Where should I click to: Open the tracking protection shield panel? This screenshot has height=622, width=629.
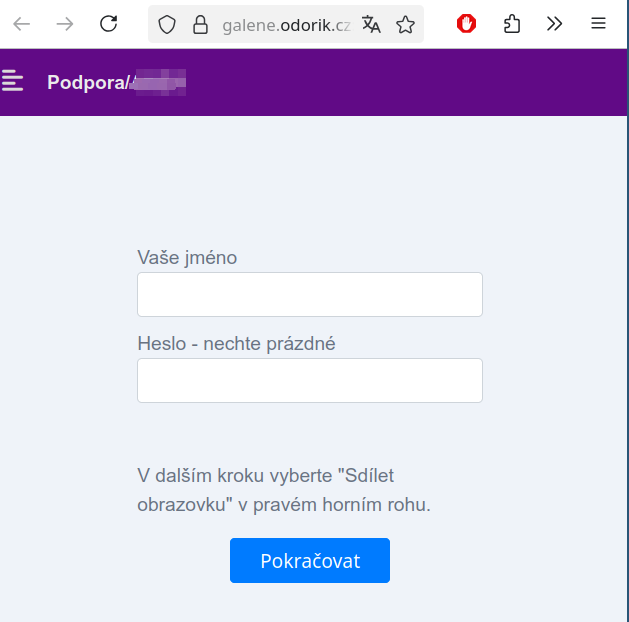tap(167, 24)
